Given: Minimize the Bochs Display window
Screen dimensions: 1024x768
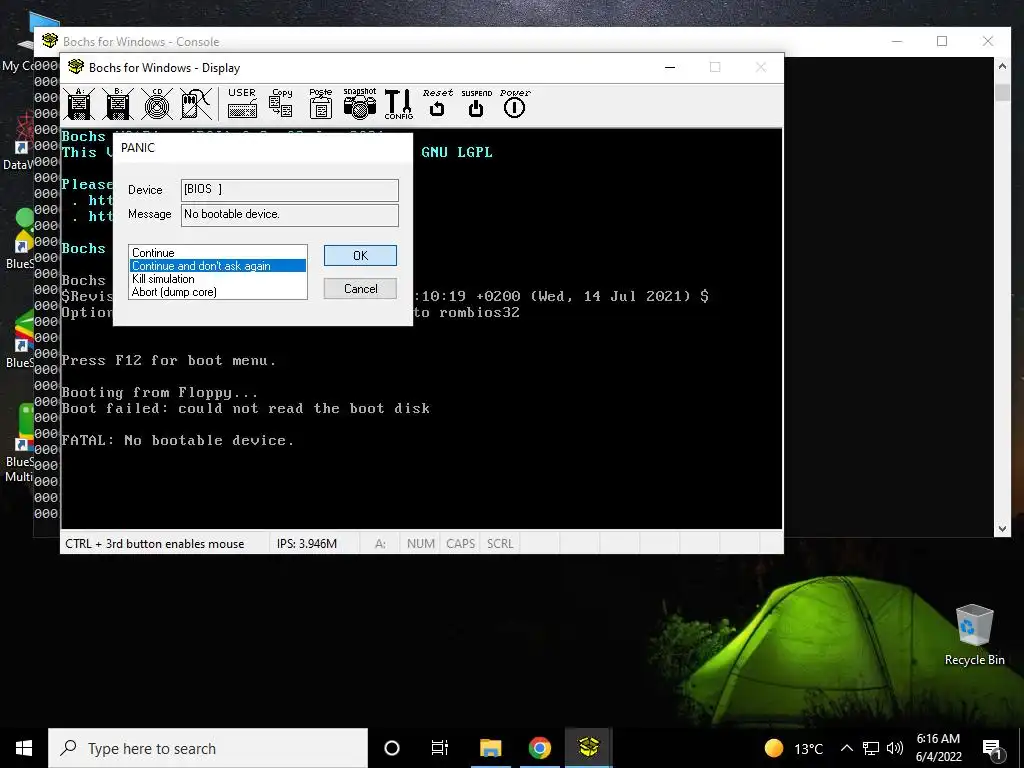Looking at the screenshot, I should point(670,67).
